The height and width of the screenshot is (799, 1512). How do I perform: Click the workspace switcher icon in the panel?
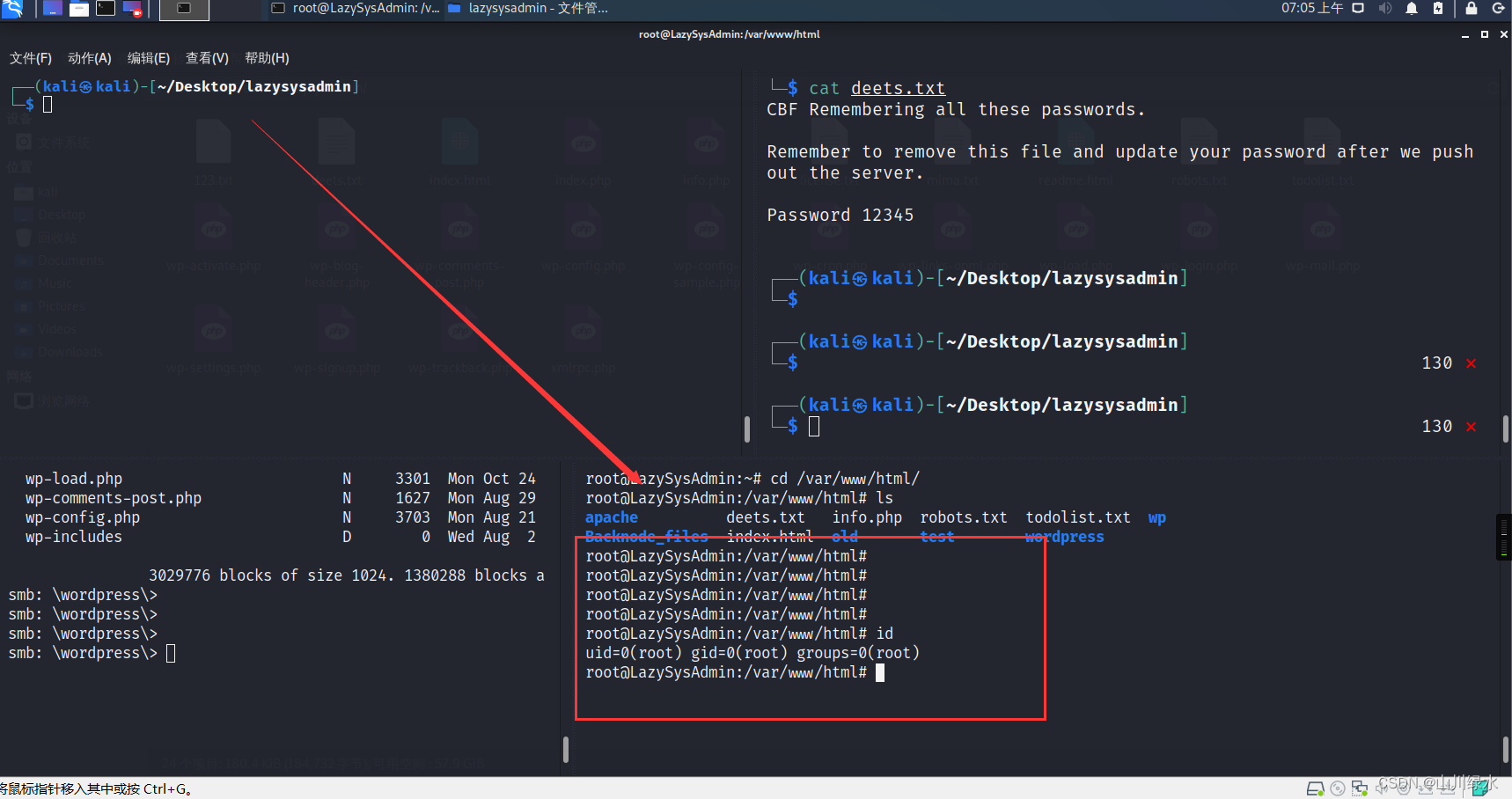[53, 9]
